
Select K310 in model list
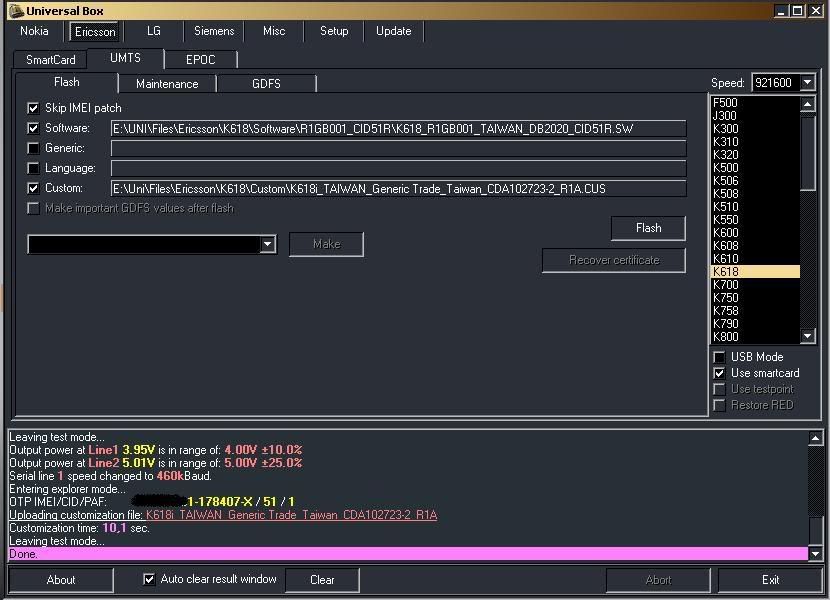(x=755, y=142)
